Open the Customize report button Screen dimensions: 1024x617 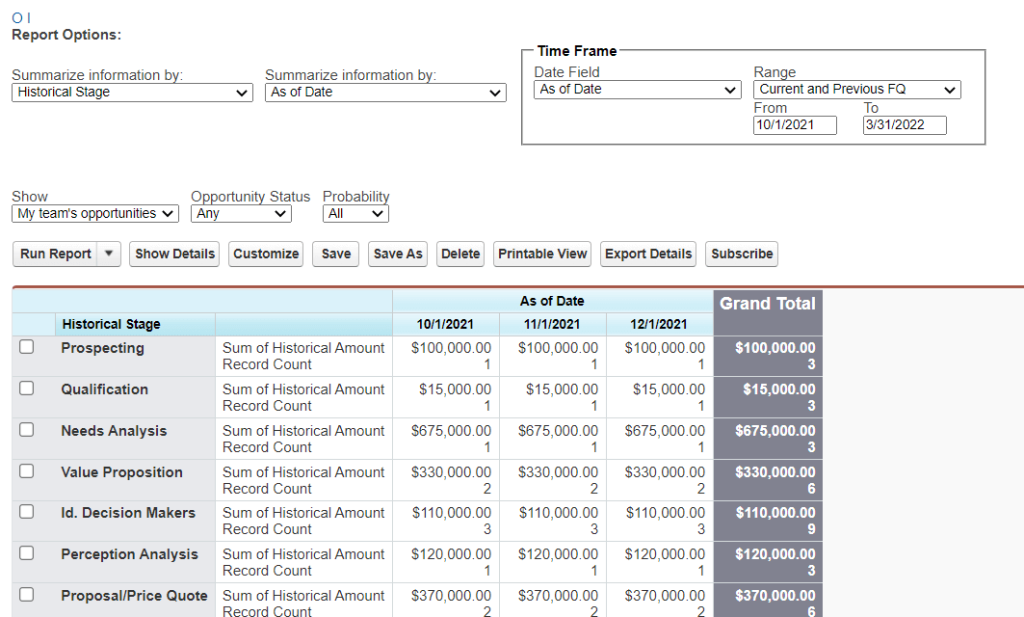pyautogui.click(x=266, y=254)
